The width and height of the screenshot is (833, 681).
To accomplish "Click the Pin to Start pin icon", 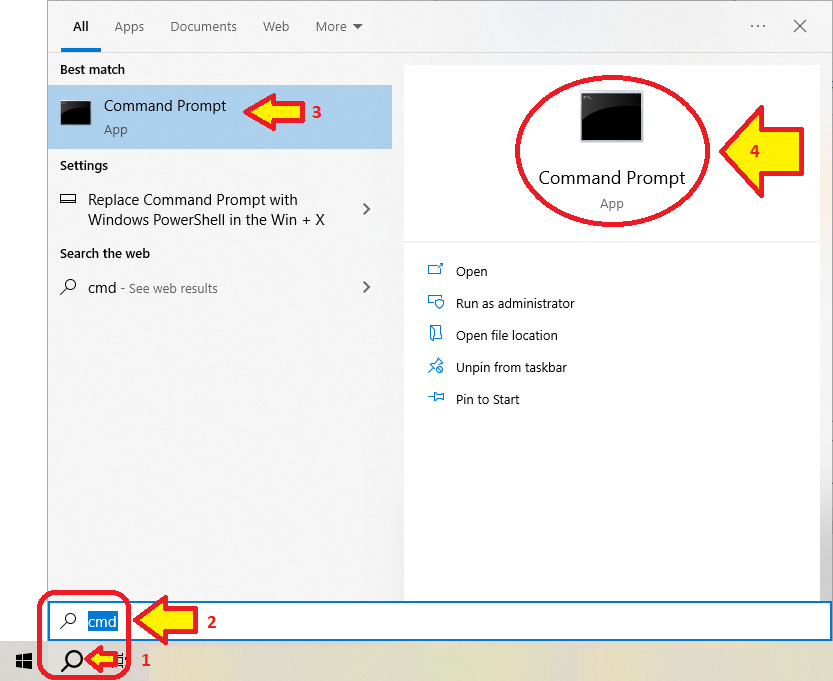I will 436,397.
